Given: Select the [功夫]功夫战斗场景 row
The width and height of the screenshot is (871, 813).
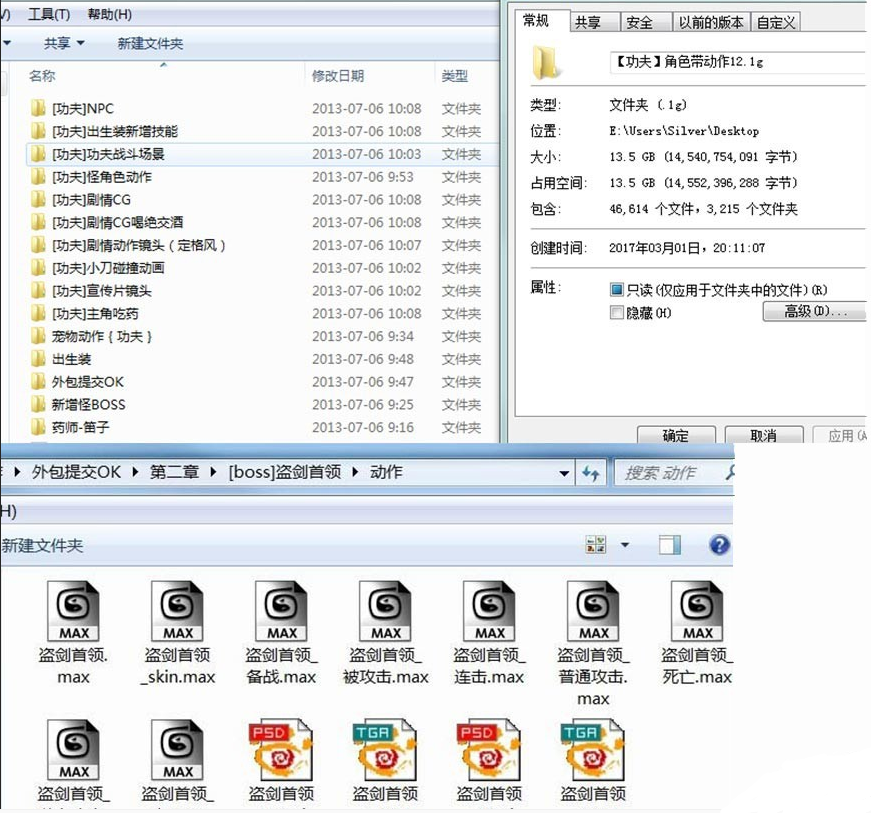Looking at the screenshot, I should click(262, 154).
